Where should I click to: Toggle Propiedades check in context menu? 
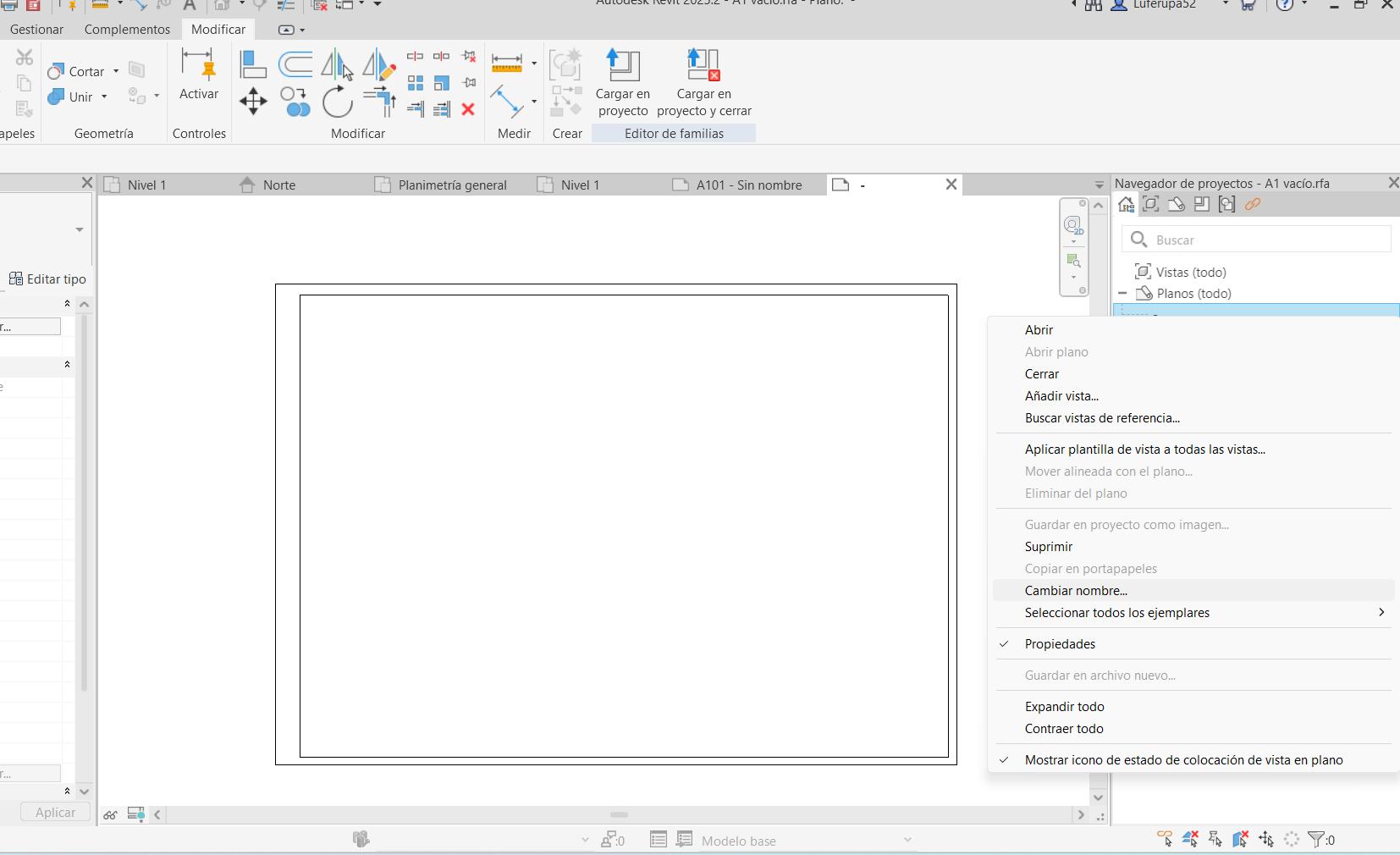[1060, 644]
